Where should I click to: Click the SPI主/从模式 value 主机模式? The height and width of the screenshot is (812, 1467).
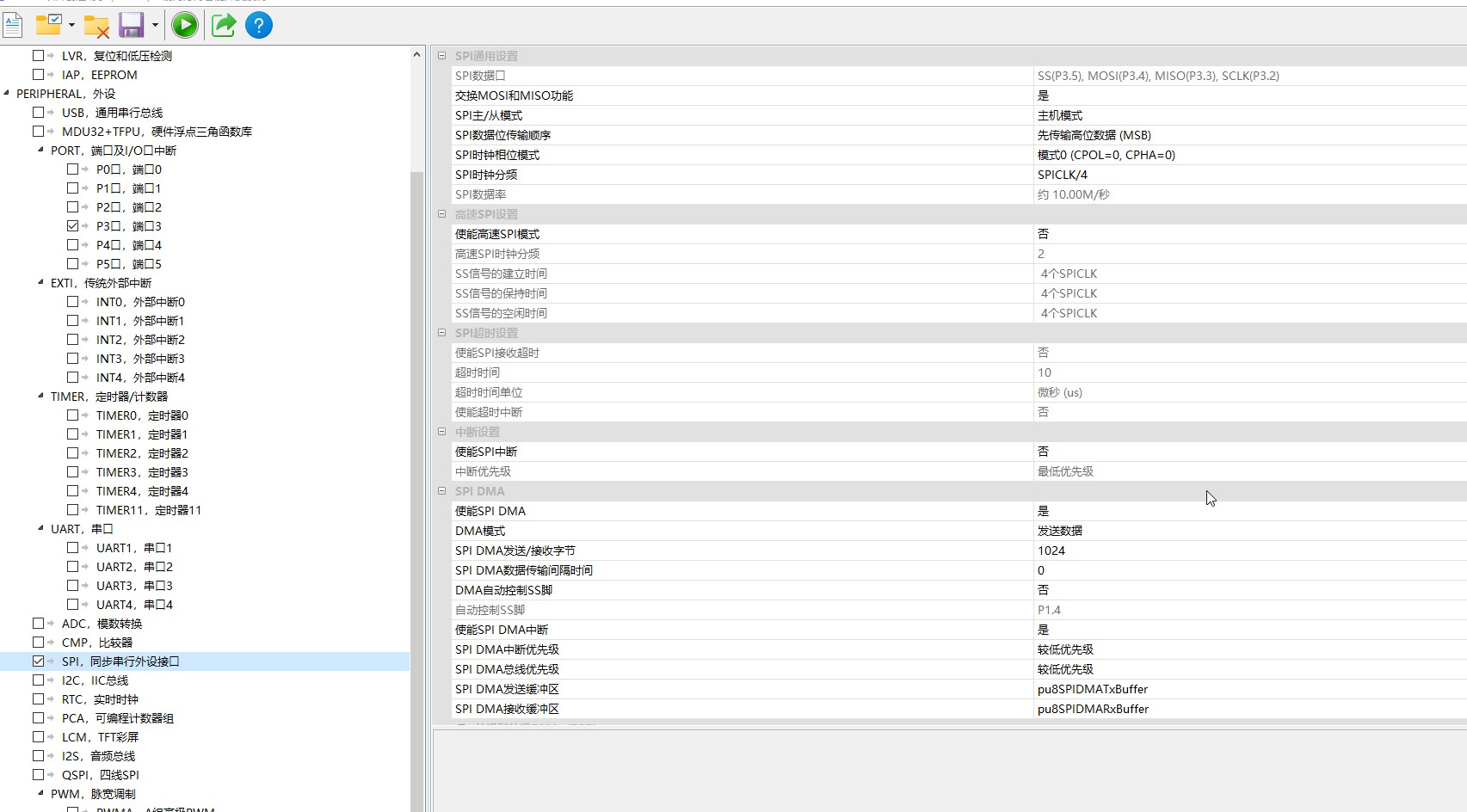(1060, 115)
